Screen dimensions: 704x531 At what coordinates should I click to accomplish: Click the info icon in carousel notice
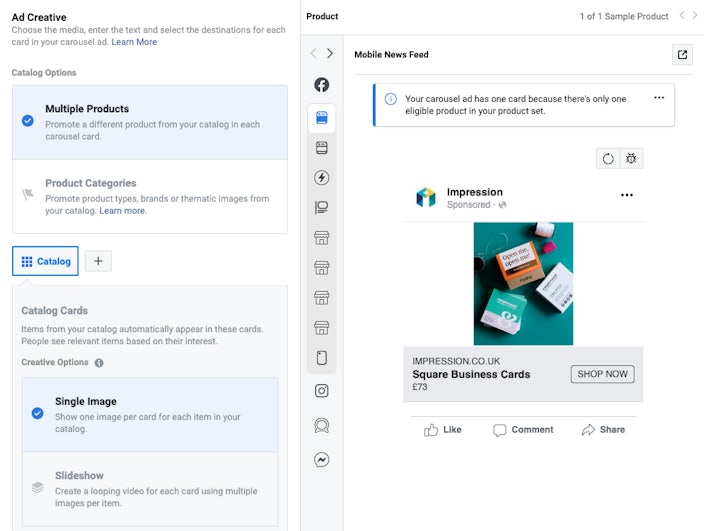pos(391,99)
